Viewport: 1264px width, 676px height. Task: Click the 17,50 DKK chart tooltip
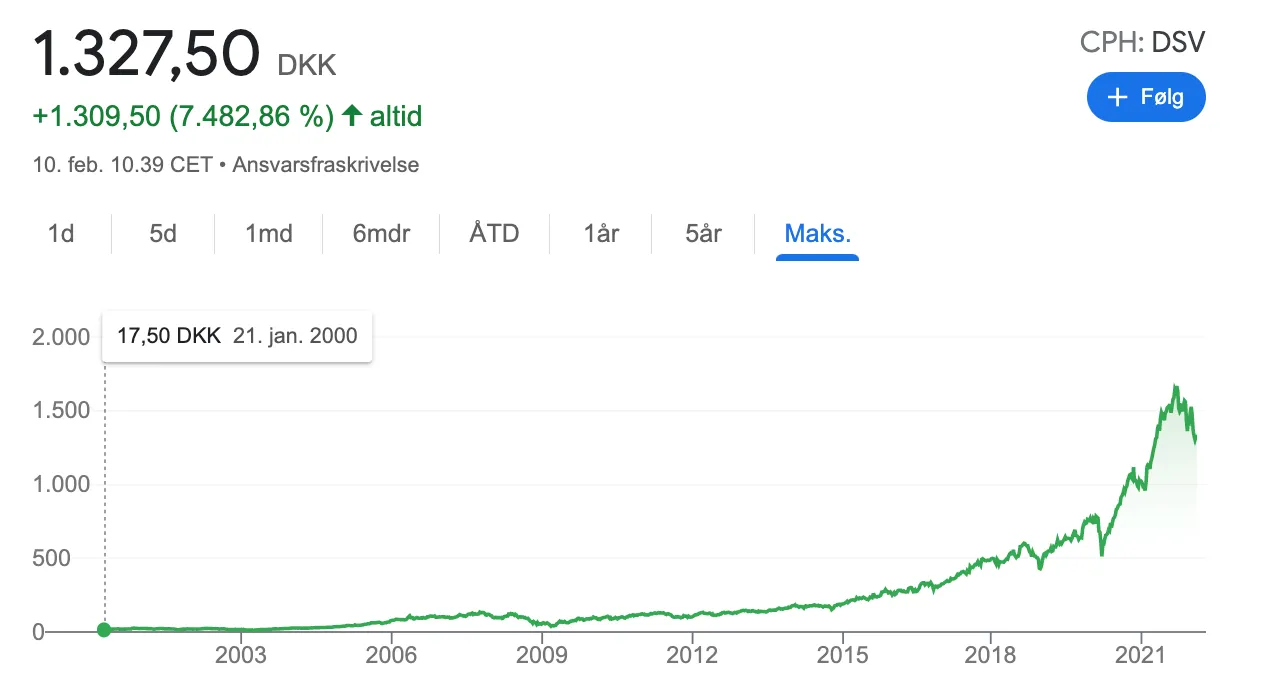pos(237,336)
